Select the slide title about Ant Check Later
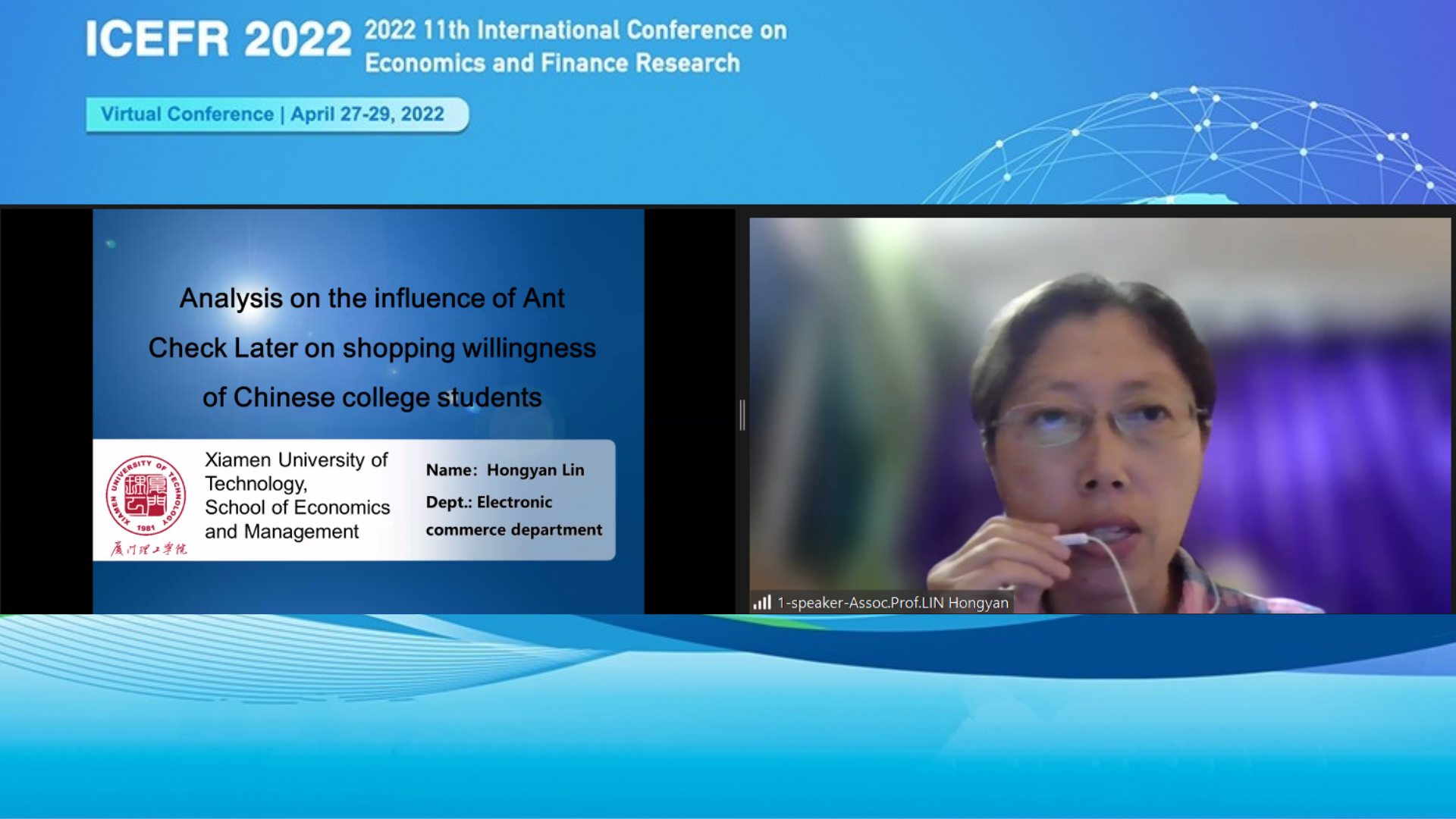This screenshot has height=819, width=1456. [x=372, y=348]
